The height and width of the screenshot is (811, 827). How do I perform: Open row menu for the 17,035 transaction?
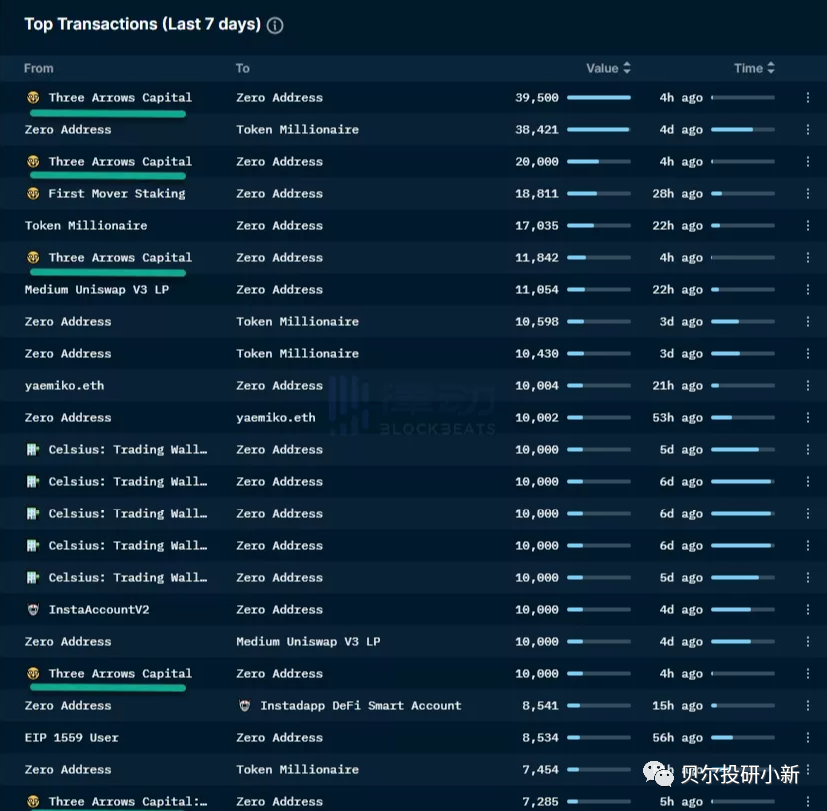coord(807,226)
